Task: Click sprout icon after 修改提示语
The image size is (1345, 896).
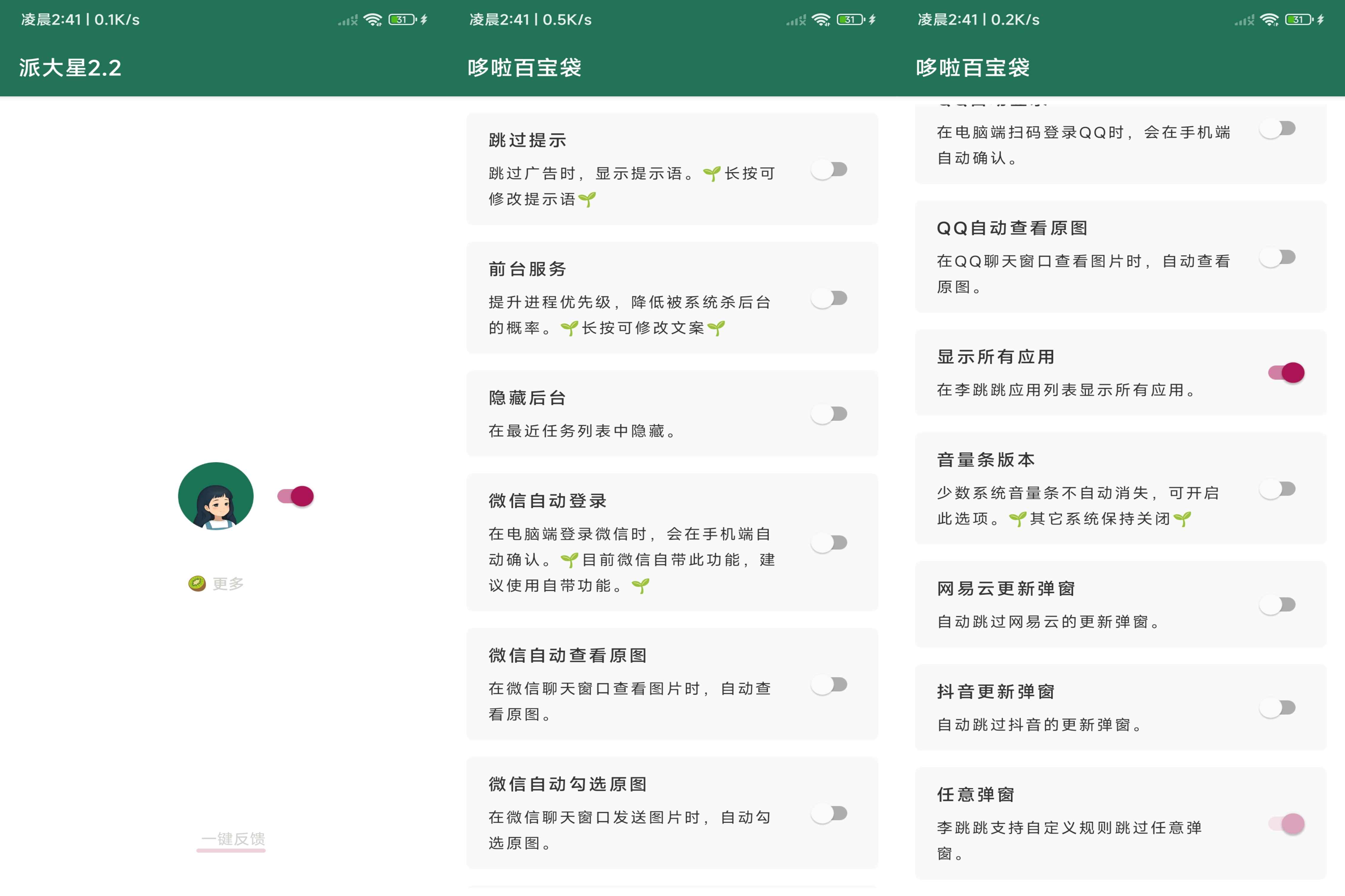Action: pos(587,199)
